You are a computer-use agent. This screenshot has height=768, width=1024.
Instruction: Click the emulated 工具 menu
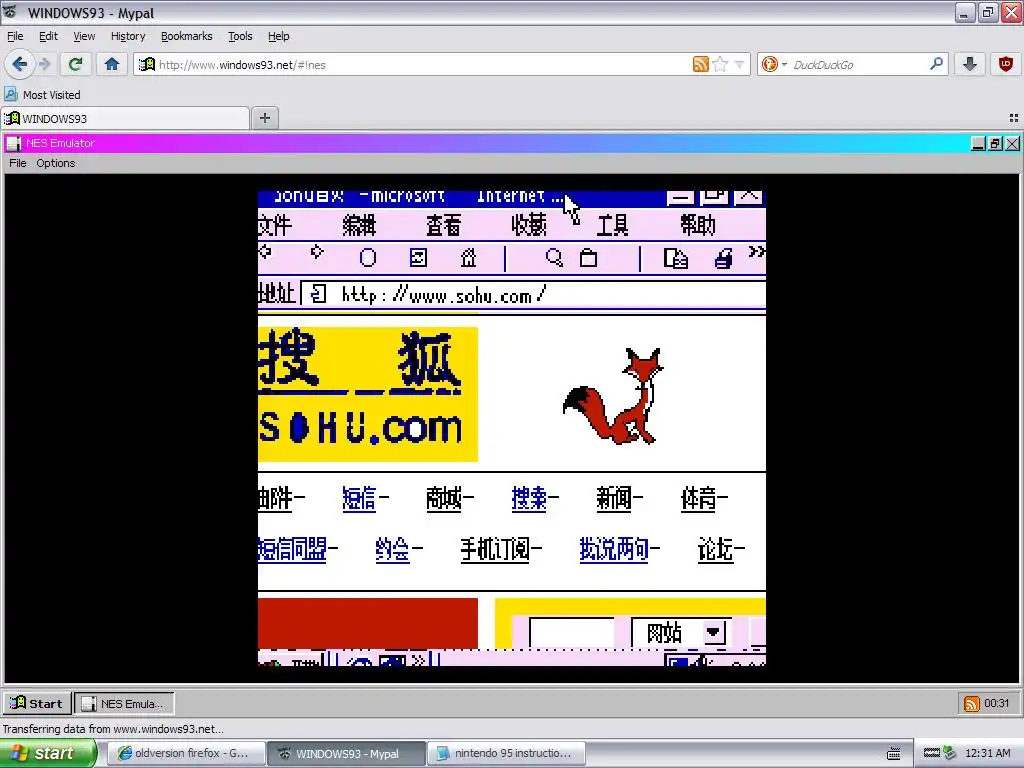tap(613, 225)
